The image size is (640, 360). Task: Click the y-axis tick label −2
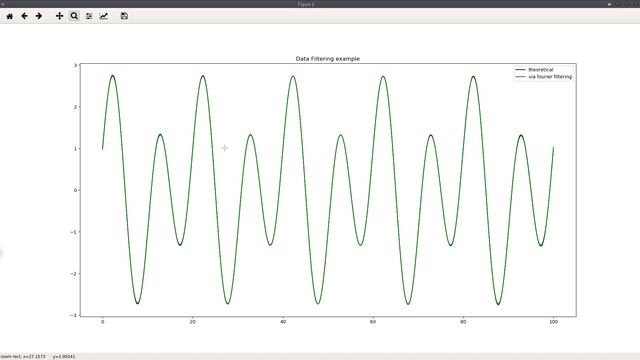(74, 274)
